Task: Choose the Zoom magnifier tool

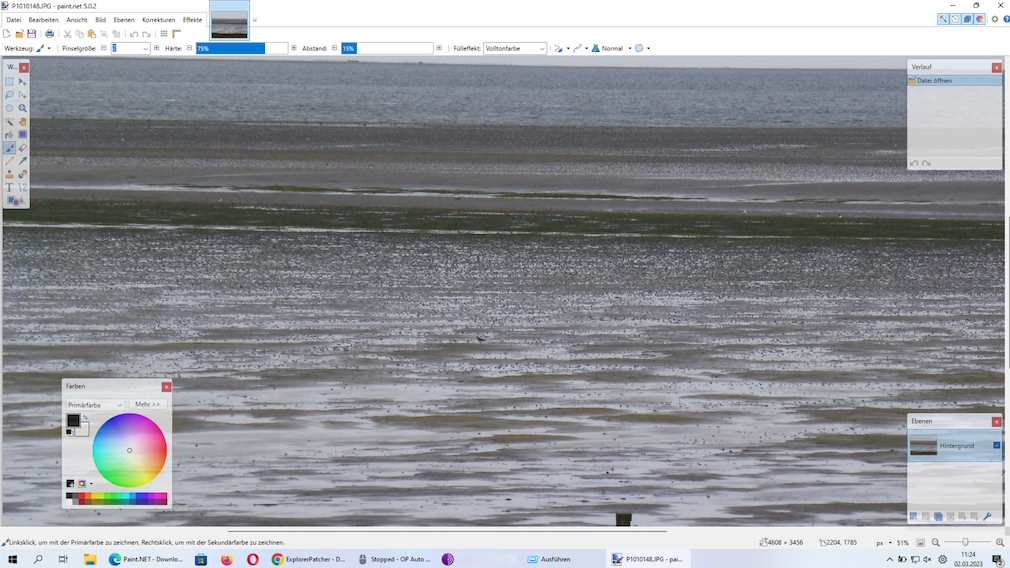Action: pyautogui.click(x=23, y=108)
